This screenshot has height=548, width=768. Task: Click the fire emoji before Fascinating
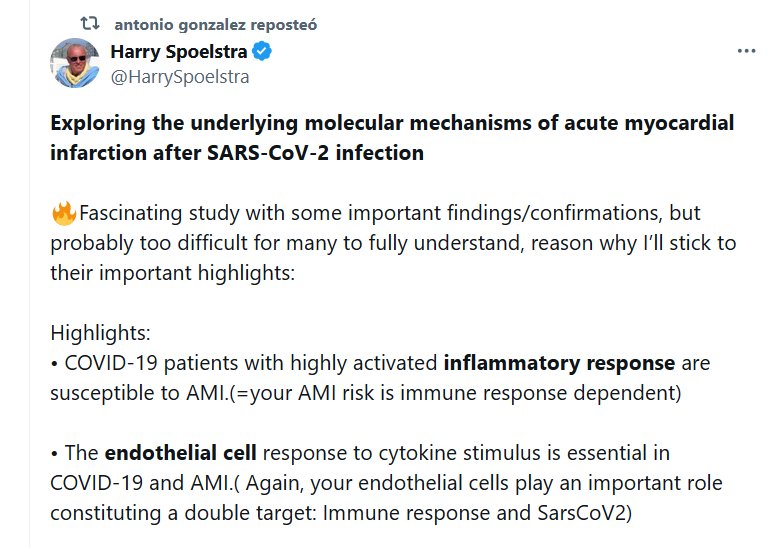click(63, 214)
